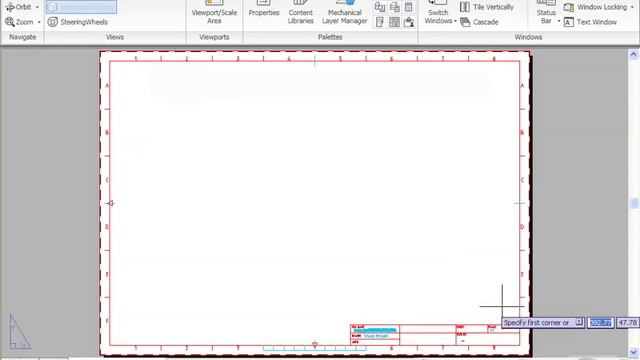Open the Switch Windows dropdown
Image resolution: width=640 pixels, height=360 pixels.
coord(440,13)
